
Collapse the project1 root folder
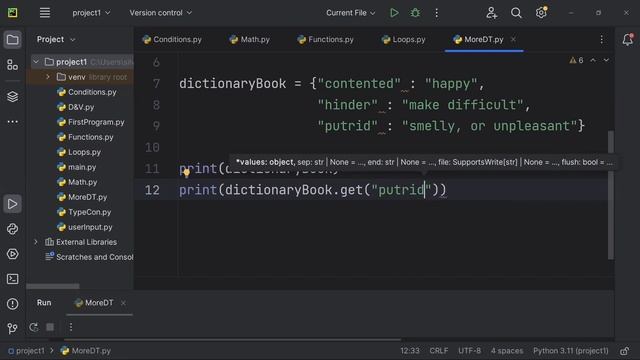point(36,62)
